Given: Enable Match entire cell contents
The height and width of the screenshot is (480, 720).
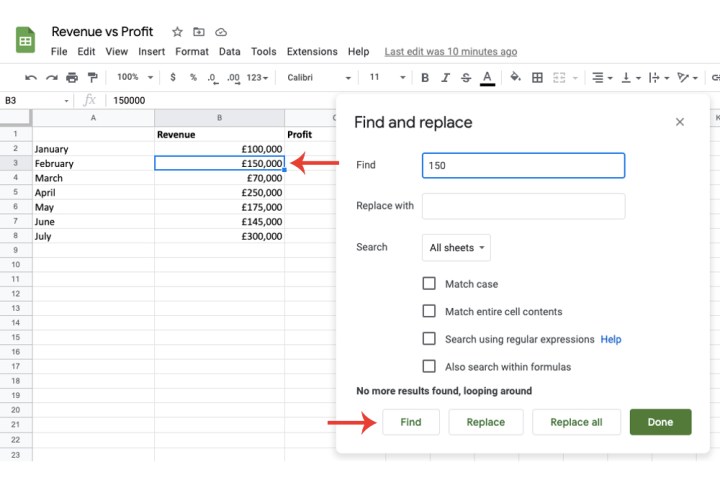Looking at the screenshot, I should [x=429, y=311].
